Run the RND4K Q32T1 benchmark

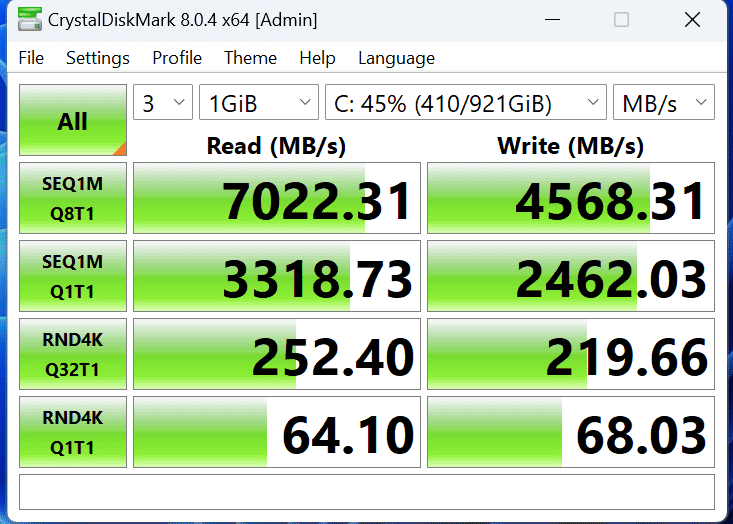[73, 353]
